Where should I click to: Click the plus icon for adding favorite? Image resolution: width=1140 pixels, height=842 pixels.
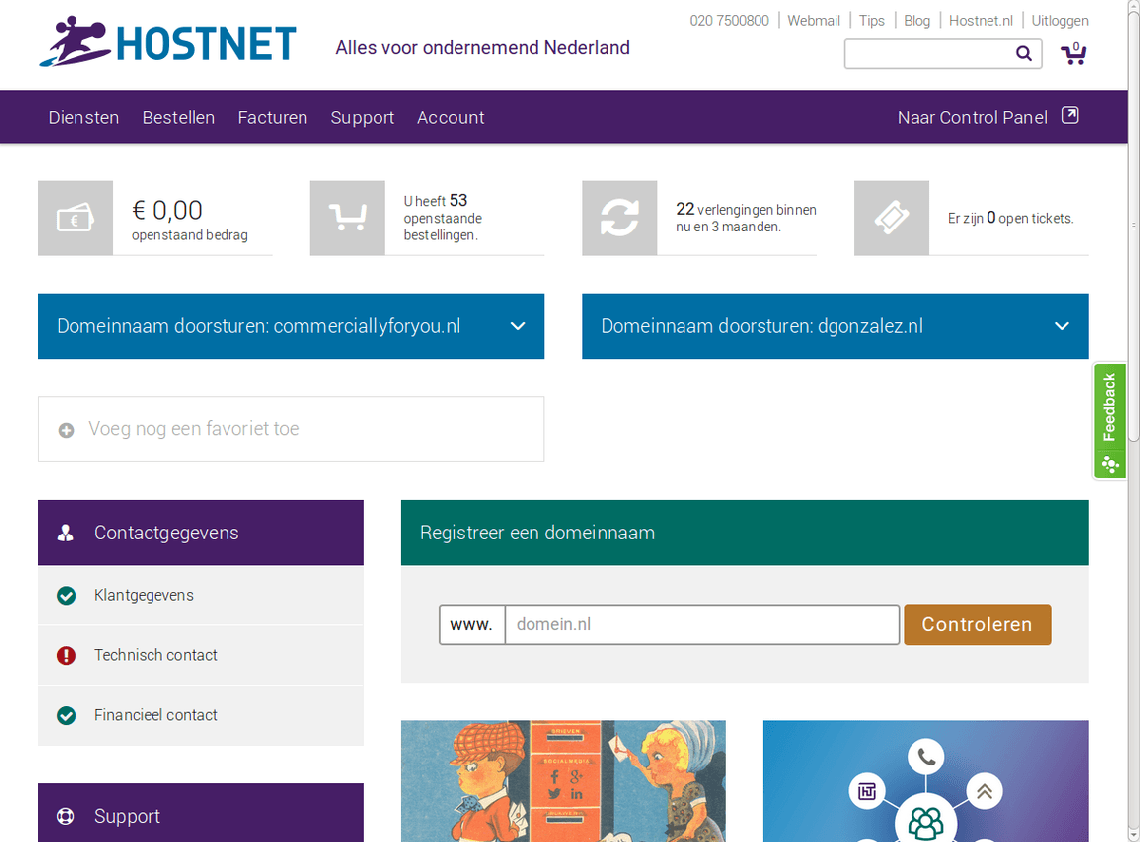[x=66, y=430]
